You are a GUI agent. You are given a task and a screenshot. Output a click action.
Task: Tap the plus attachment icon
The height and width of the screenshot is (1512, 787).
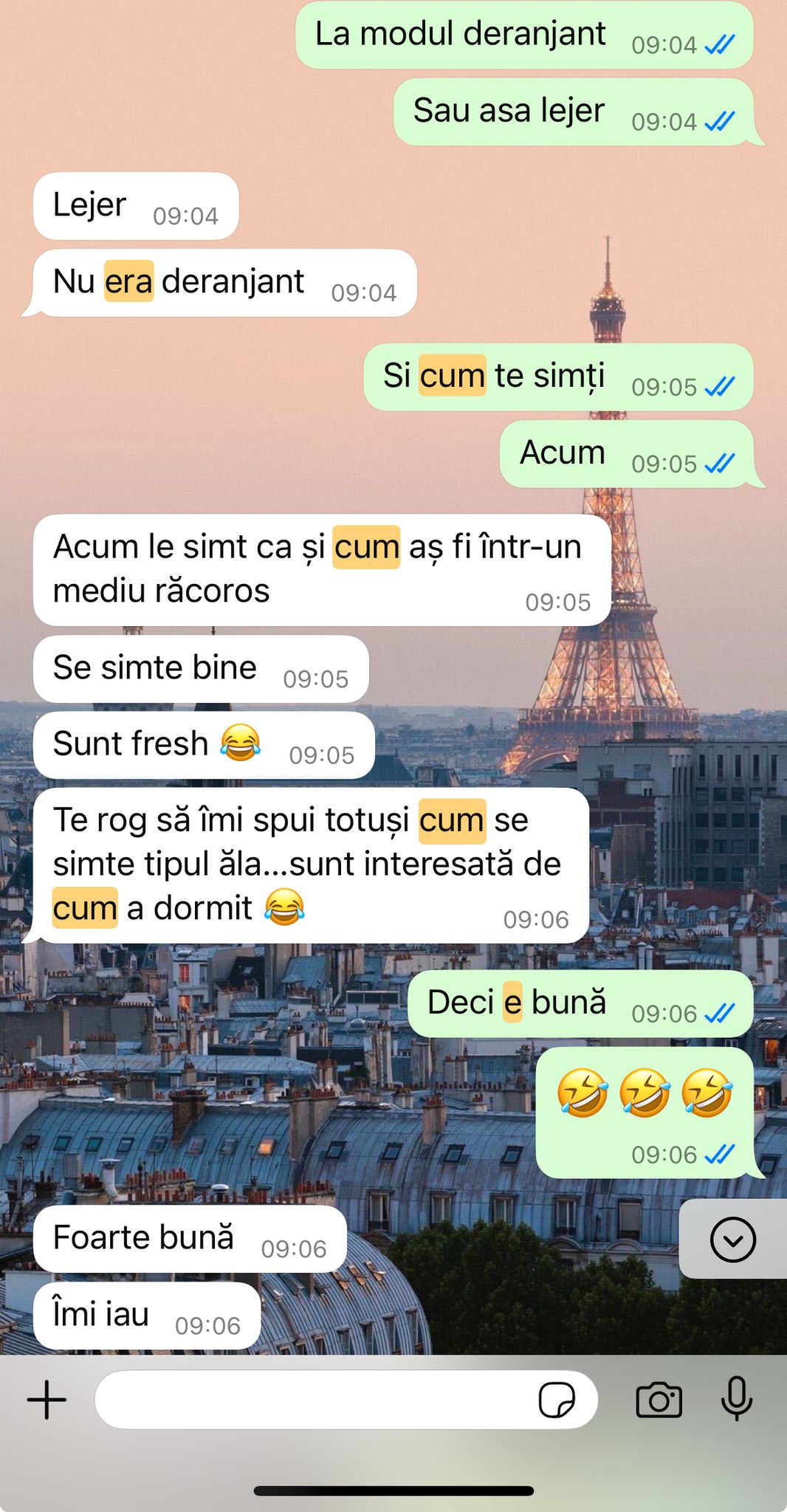click(x=47, y=1400)
